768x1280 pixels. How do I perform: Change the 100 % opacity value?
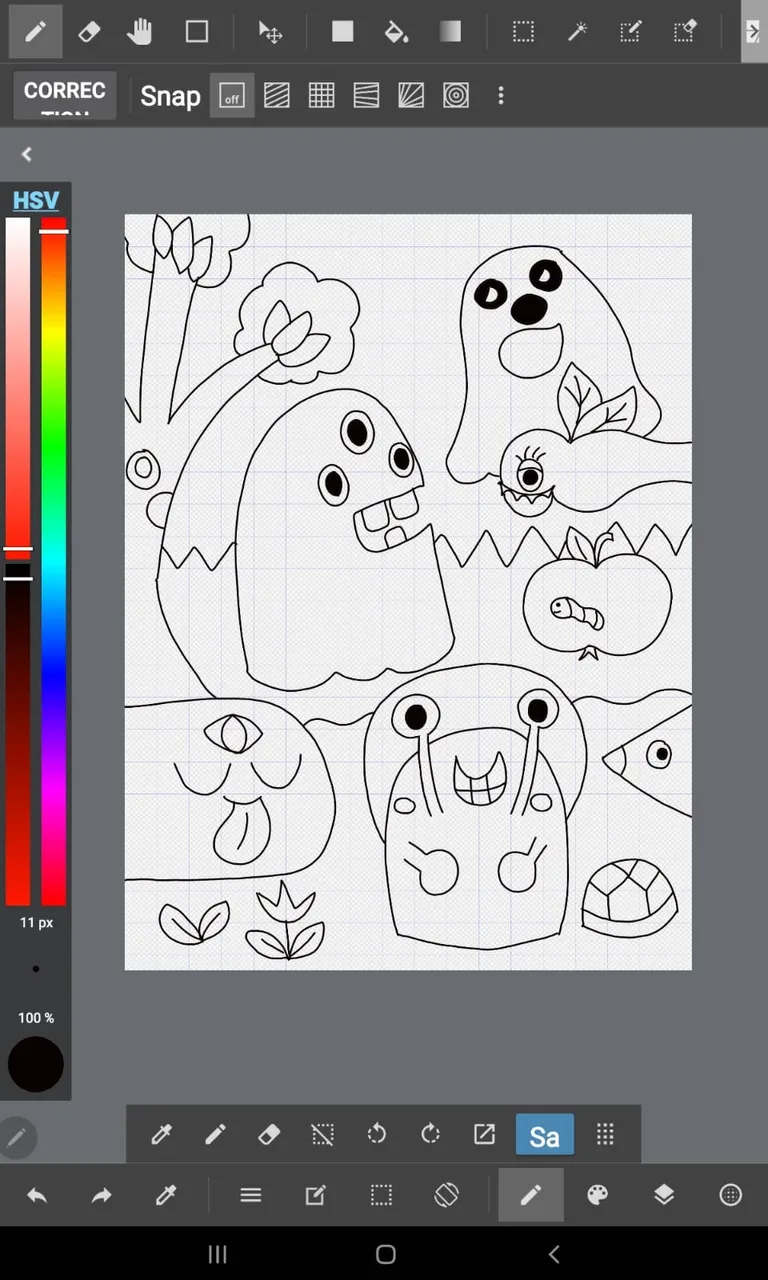[x=36, y=1018]
